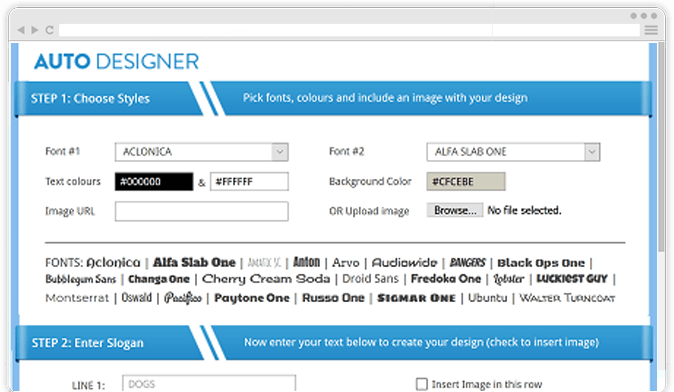Screen dimensions: 674x392
Task: Pick the black #000000 text colour
Action: [154, 181]
